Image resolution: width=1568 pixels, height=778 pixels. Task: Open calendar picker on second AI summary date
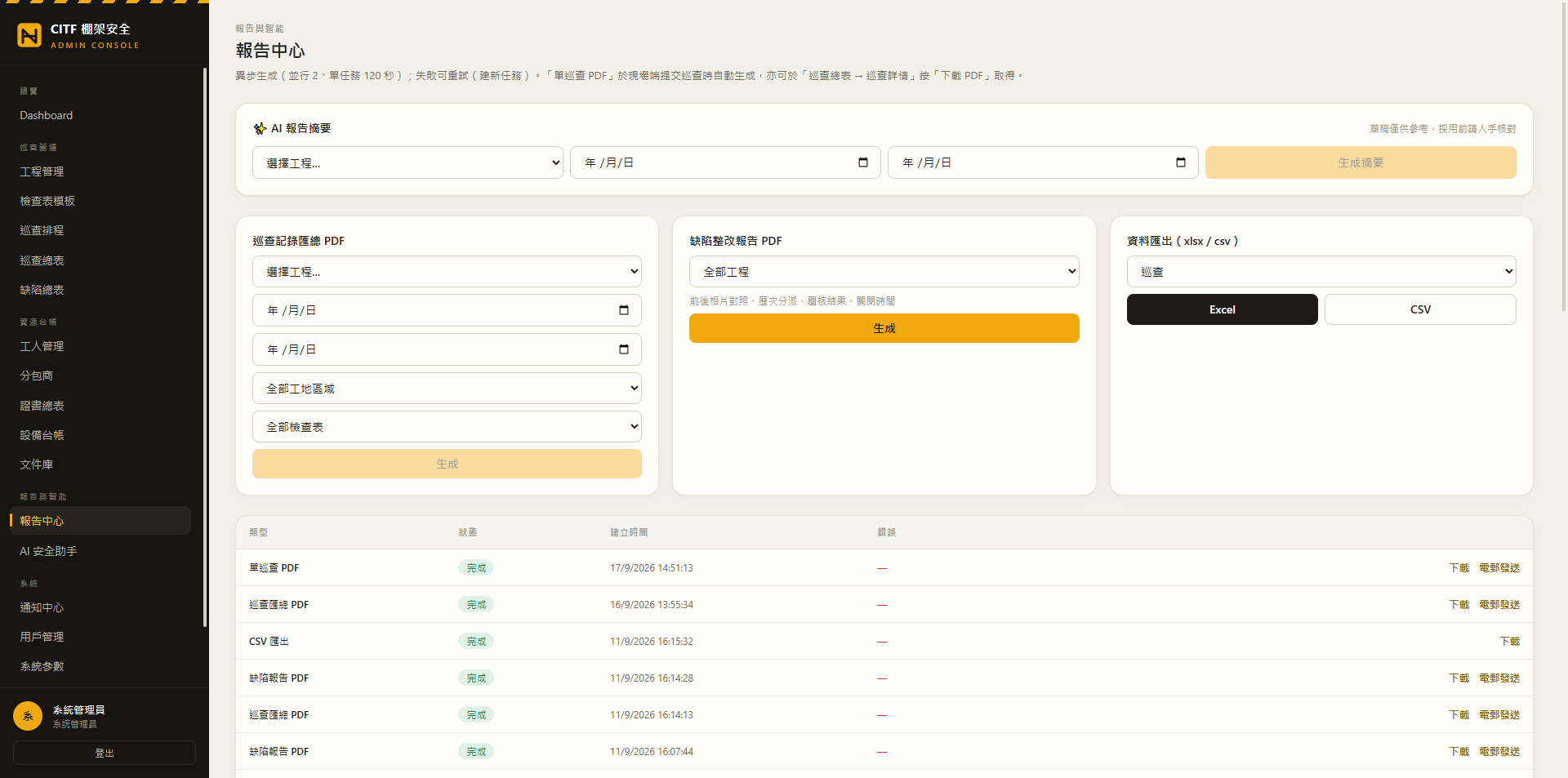tap(1181, 162)
